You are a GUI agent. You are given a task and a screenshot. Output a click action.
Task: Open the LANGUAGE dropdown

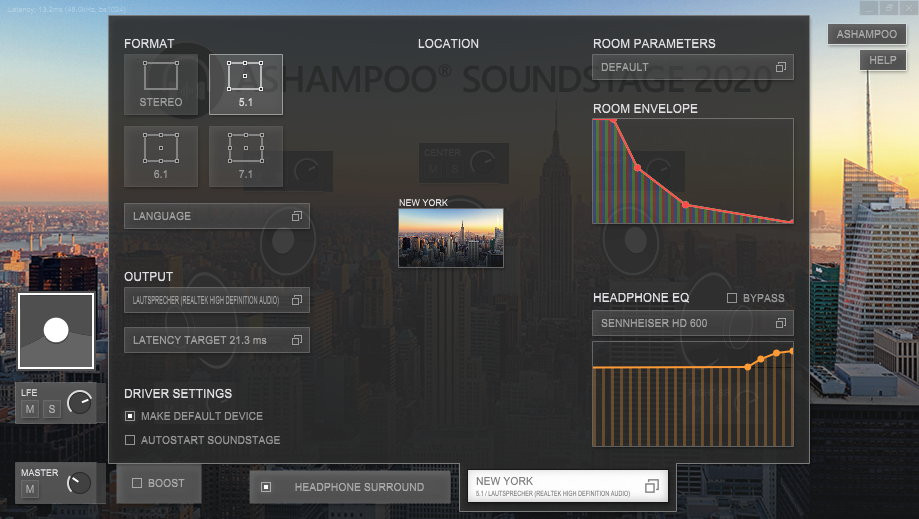(x=217, y=216)
